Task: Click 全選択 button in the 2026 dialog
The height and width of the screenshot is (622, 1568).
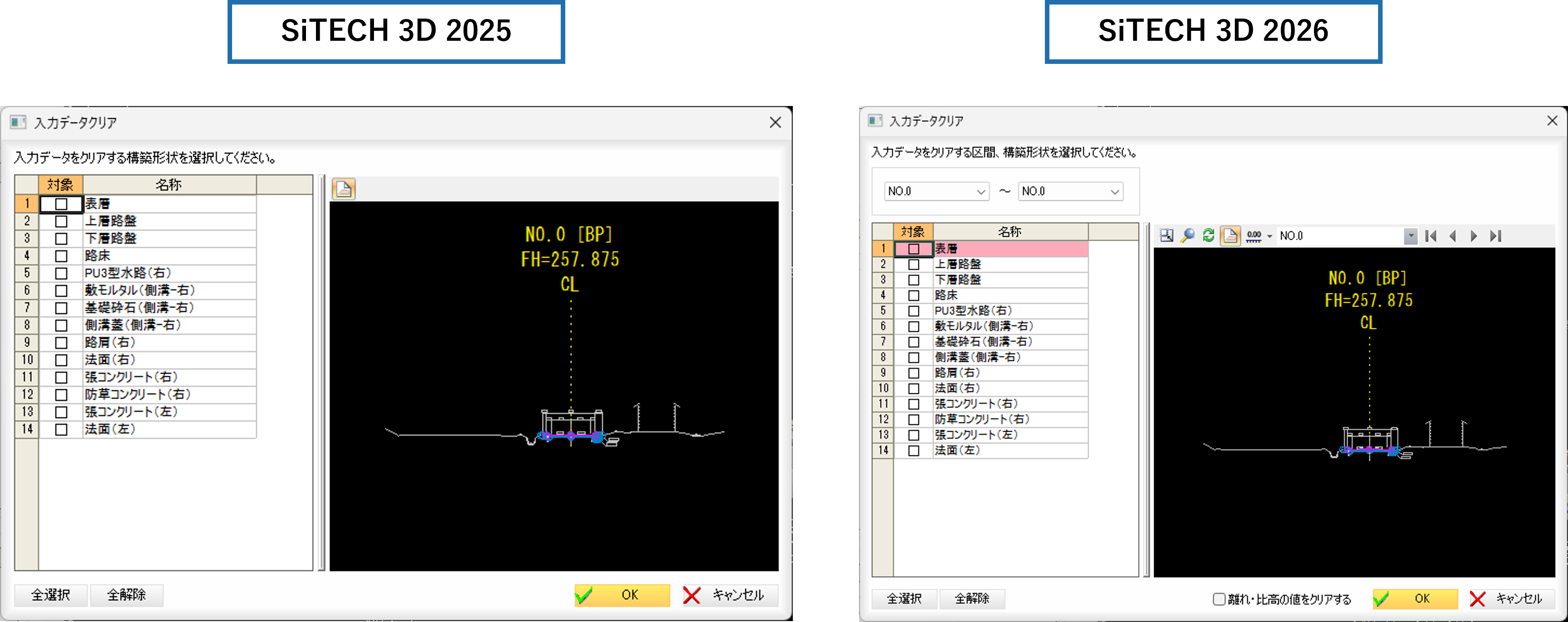Action: [x=904, y=599]
